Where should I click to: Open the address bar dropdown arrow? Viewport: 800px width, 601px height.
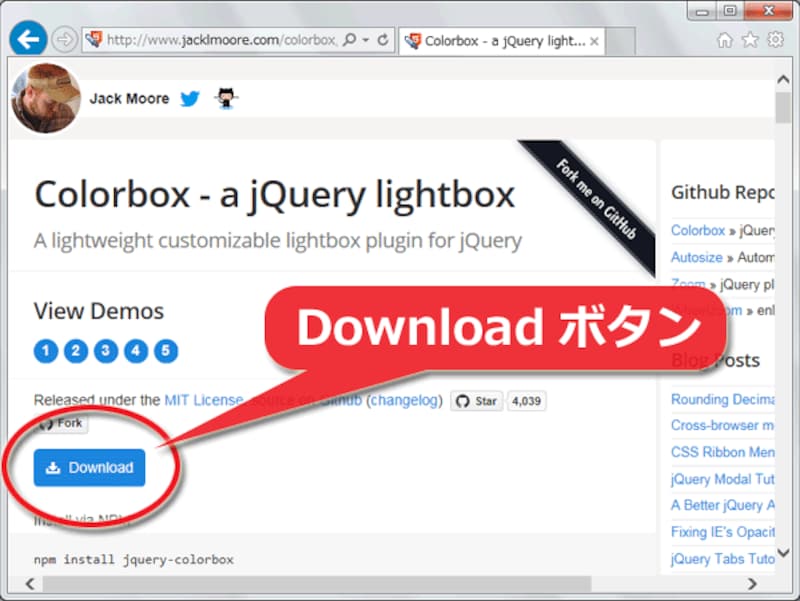(366, 40)
